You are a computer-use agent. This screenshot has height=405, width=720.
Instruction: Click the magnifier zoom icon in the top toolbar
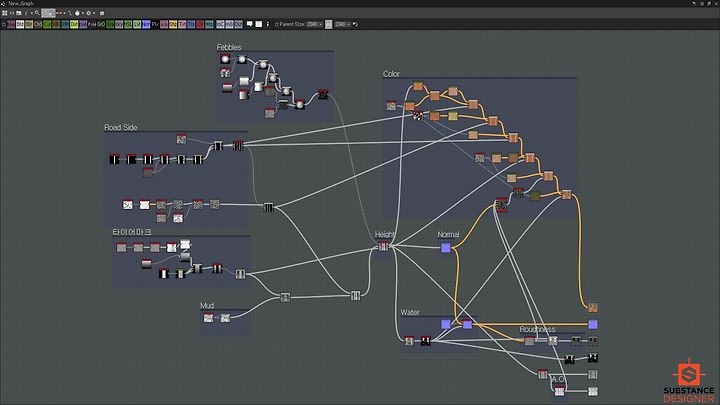37,13
